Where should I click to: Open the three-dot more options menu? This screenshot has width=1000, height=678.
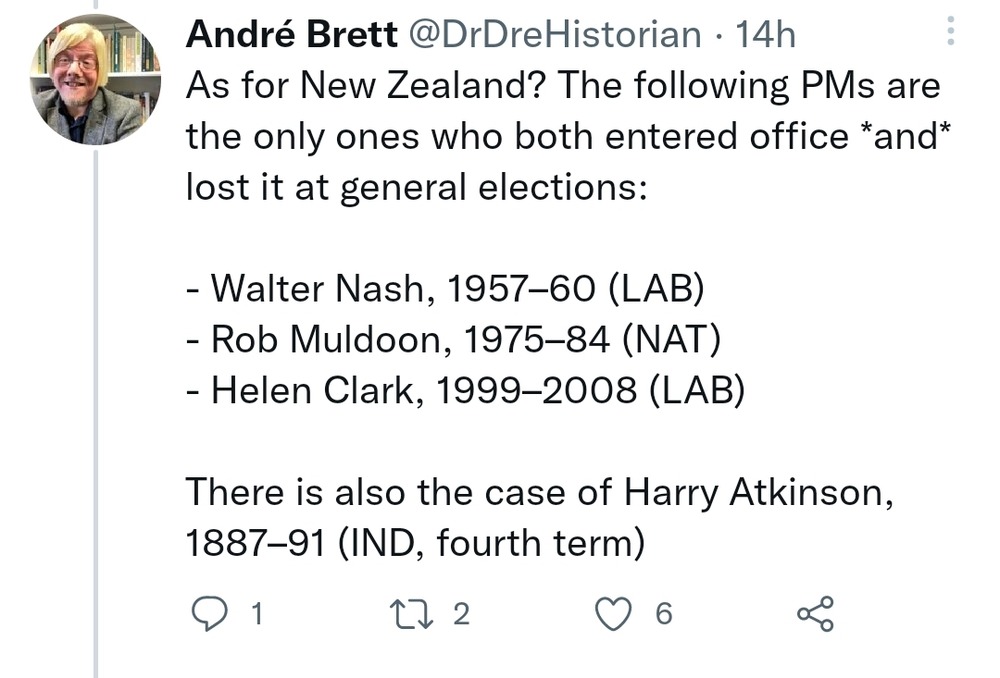point(949,36)
